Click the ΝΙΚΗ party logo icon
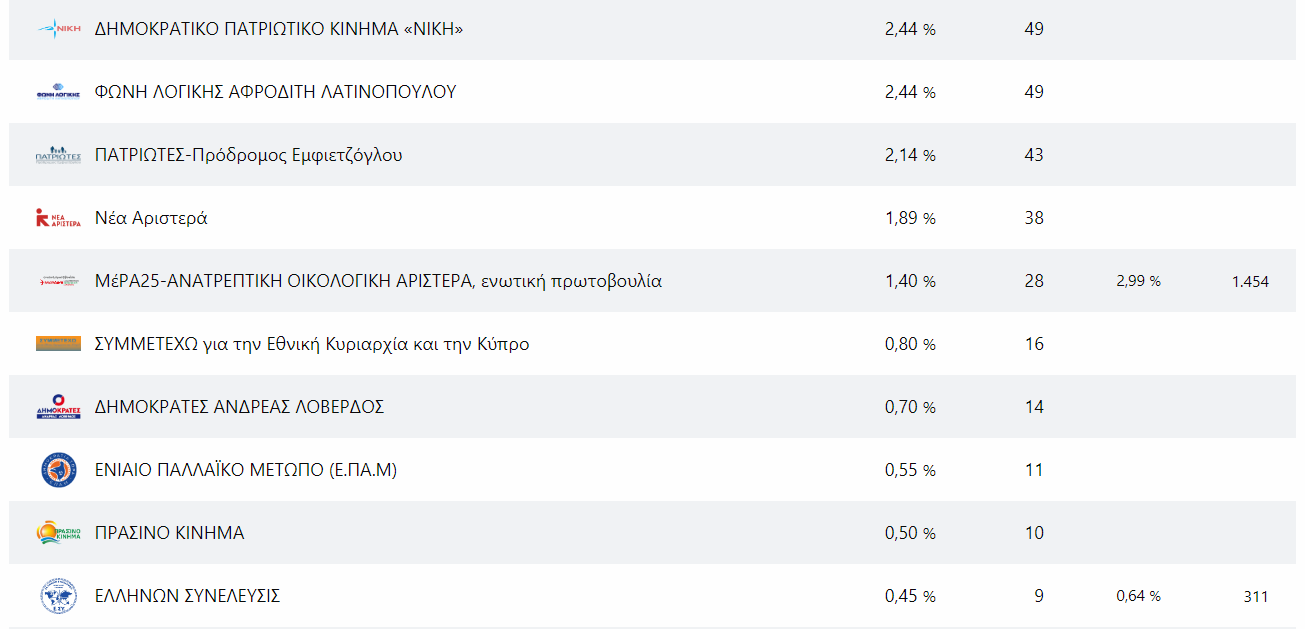The height and width of the screenshot is (629, 1305). coord(58,29)
